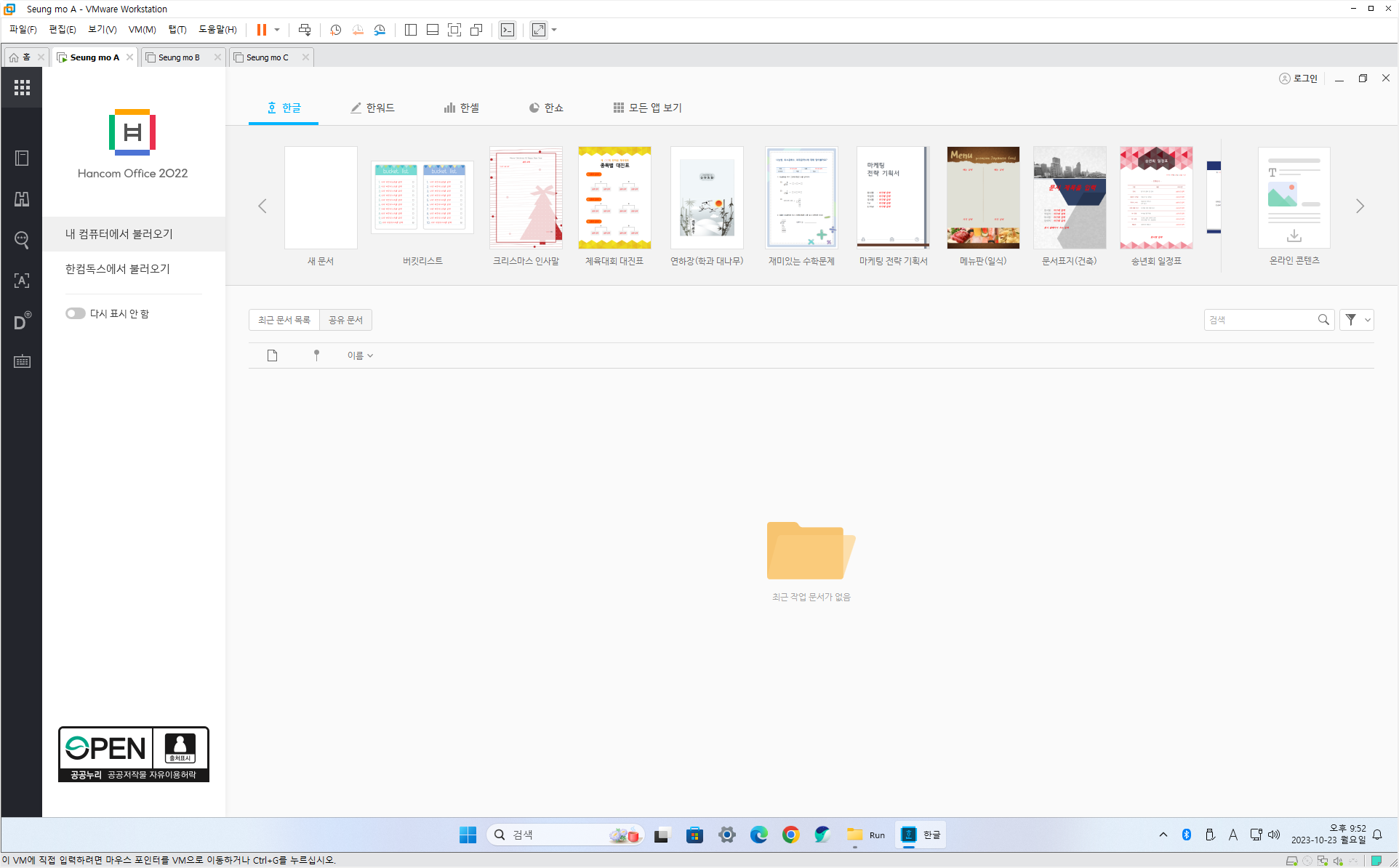The width and height of the screenshot is (1399, 868).
Task: Click the filter funnel icon
Action: click(x=1350, y=320)
